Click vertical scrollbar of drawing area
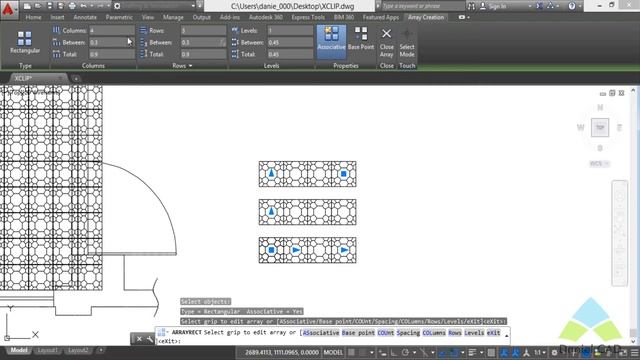 coord(633,216)
